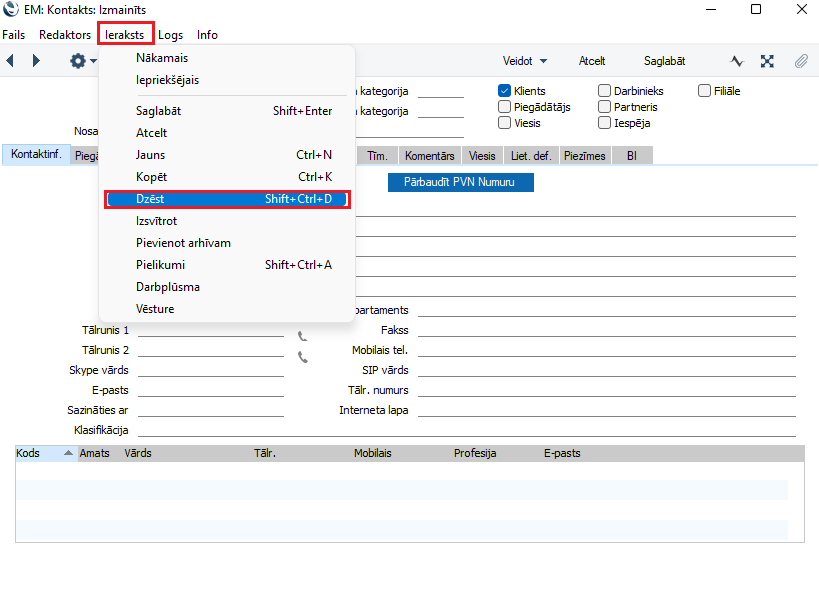Click the expand arrows icon in toolbar

(x=767, y=61)
